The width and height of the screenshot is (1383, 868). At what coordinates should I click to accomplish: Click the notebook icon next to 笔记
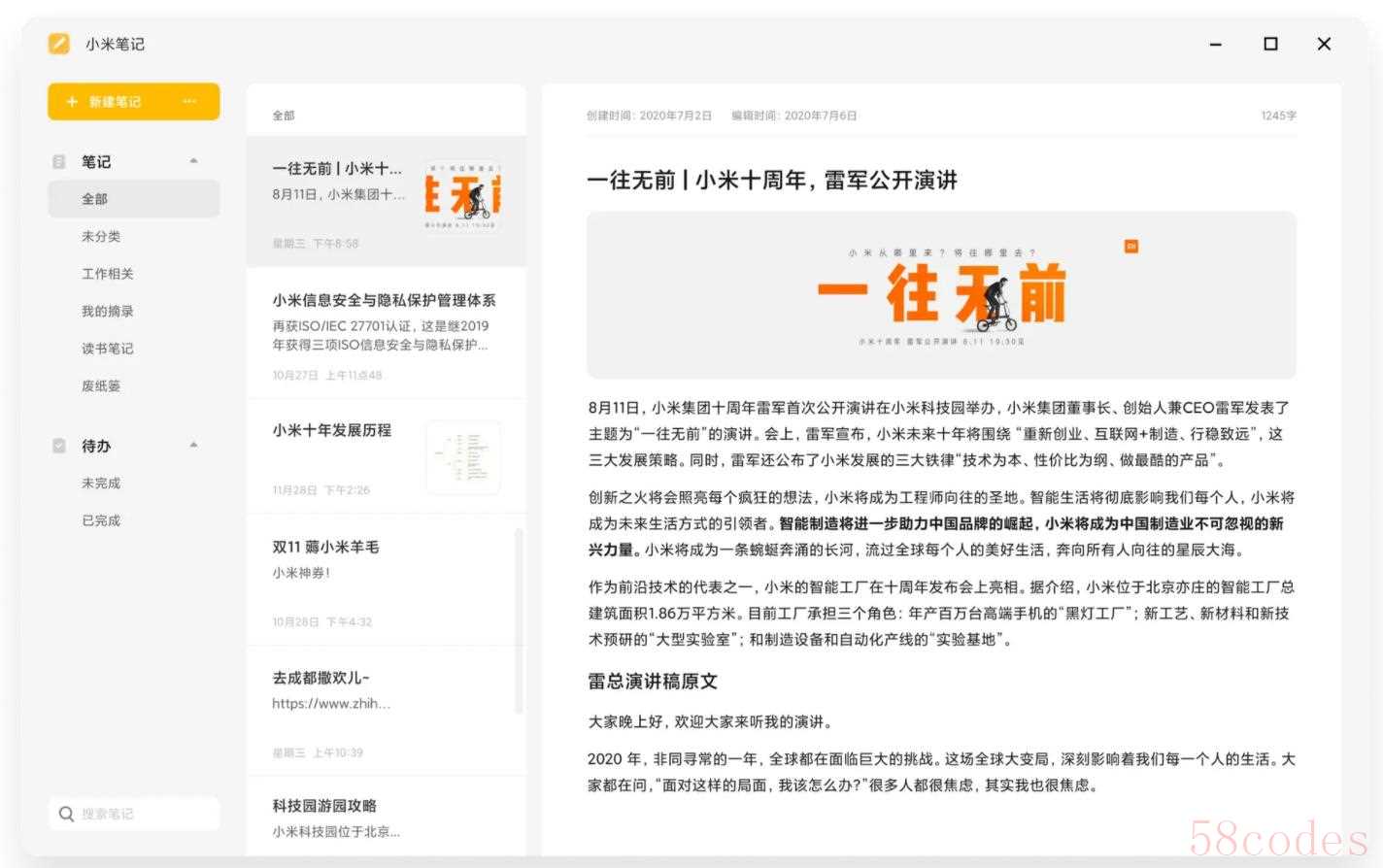click(59, 162)
